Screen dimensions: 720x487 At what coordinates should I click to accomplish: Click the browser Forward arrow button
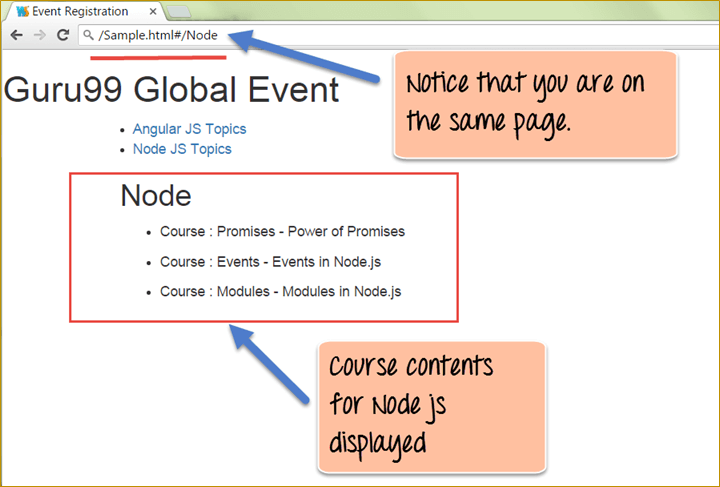point(39,34)
